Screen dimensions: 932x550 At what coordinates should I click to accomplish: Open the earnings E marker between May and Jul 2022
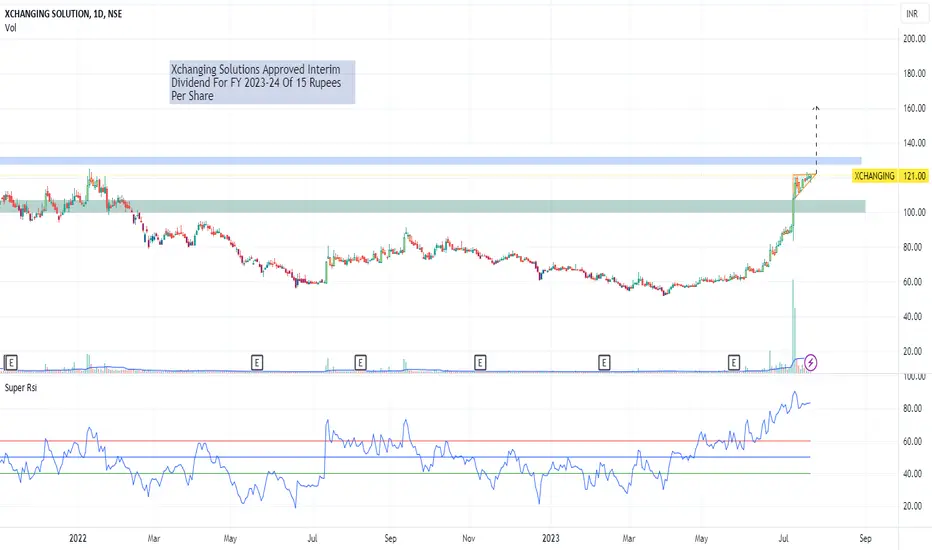pyautogui.click(x=257, y=362)
